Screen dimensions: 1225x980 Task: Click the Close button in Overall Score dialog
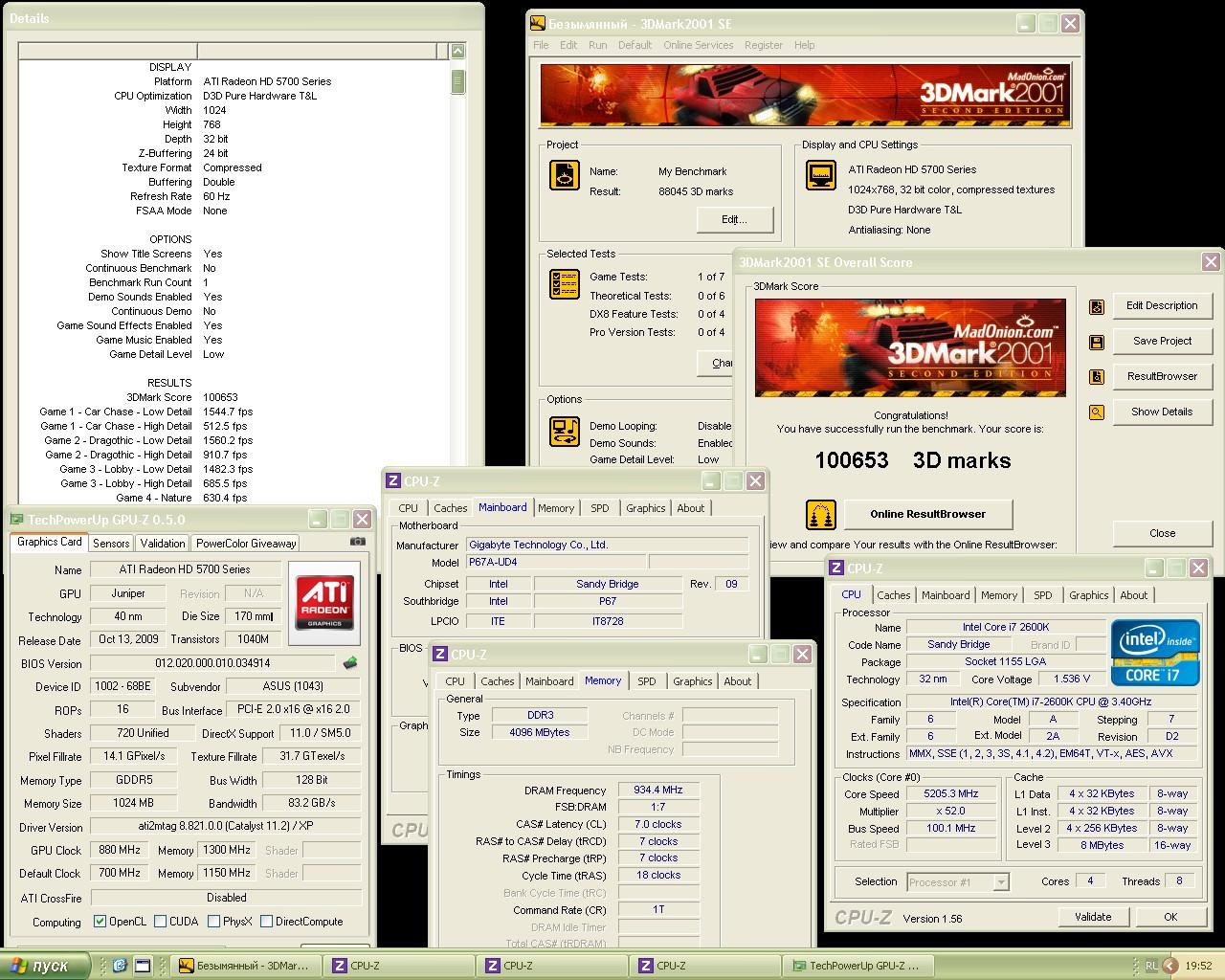coord(1162,533)
